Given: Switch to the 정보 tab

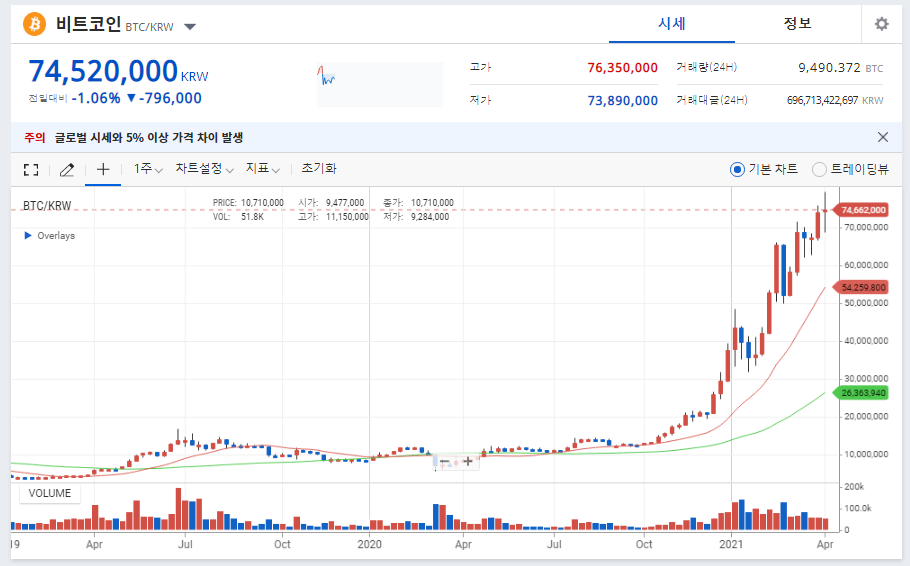Looking at the screenshot, I should pos(797,24).
